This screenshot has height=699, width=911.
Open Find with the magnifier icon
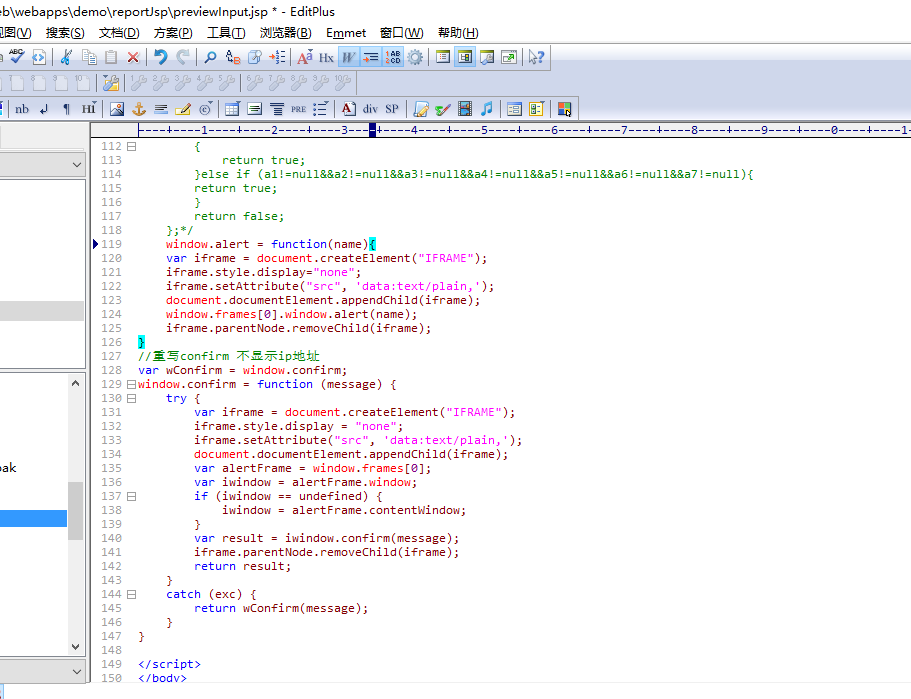click(x=210, y=57)
